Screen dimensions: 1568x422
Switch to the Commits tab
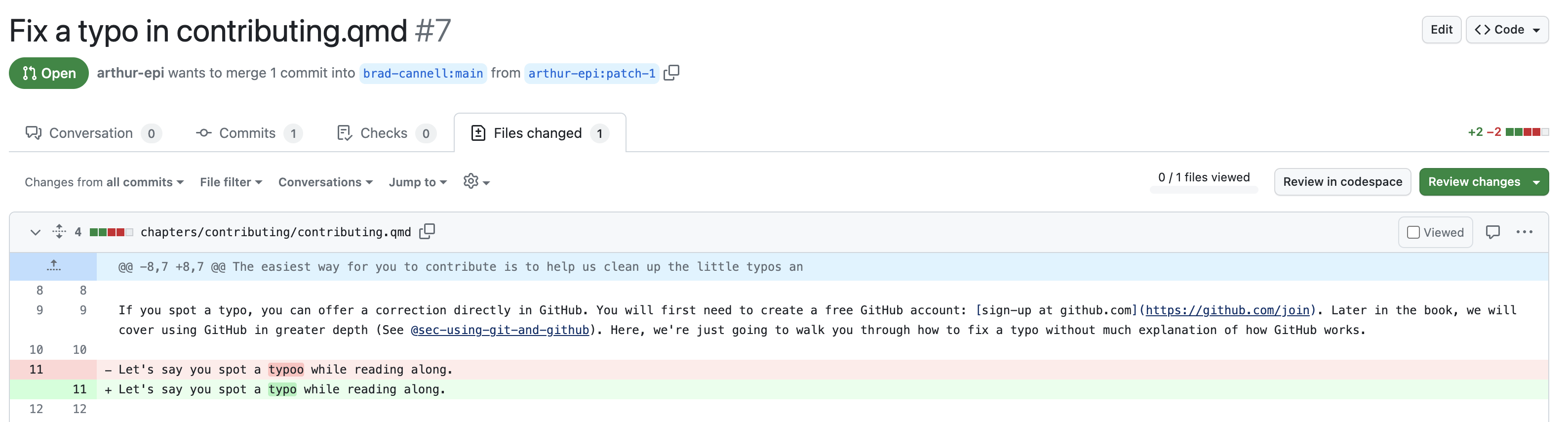coord(248,133)
